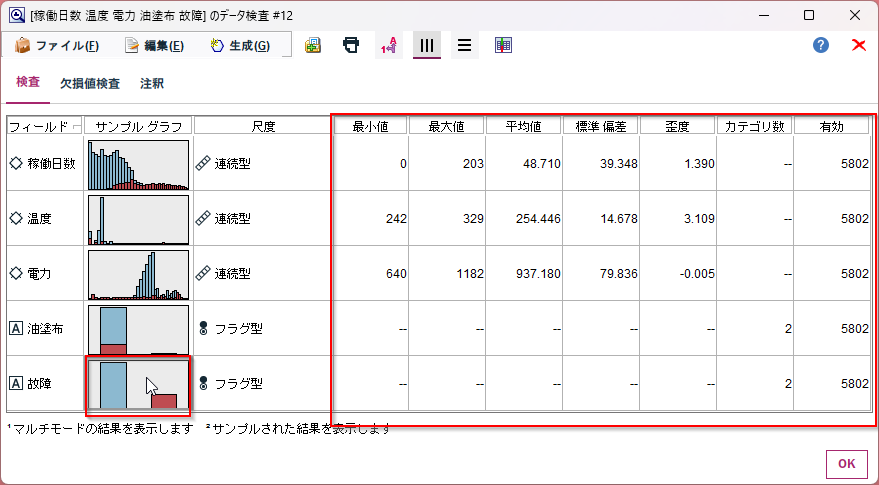Click the flag type icon in 故障 row
The image size is (879, 485).
[x=203, y=384]
